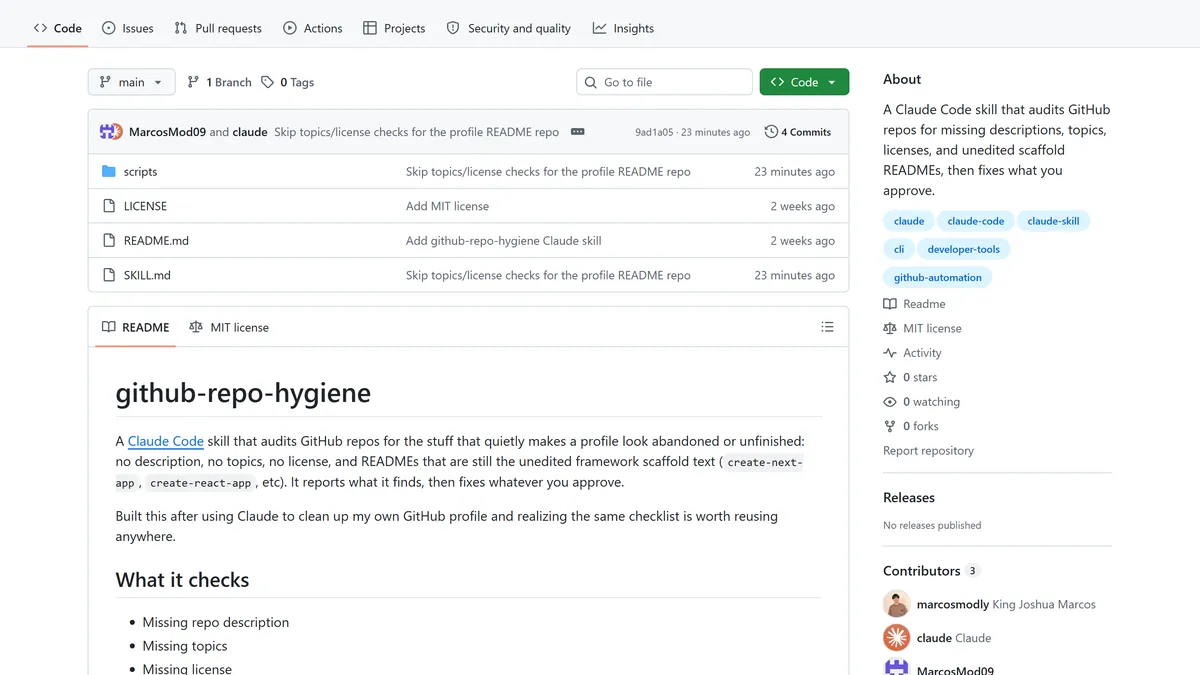The image size is (1200, 675).
Task: Select the MIT license tab in file viewer
Action: (229, 327)
